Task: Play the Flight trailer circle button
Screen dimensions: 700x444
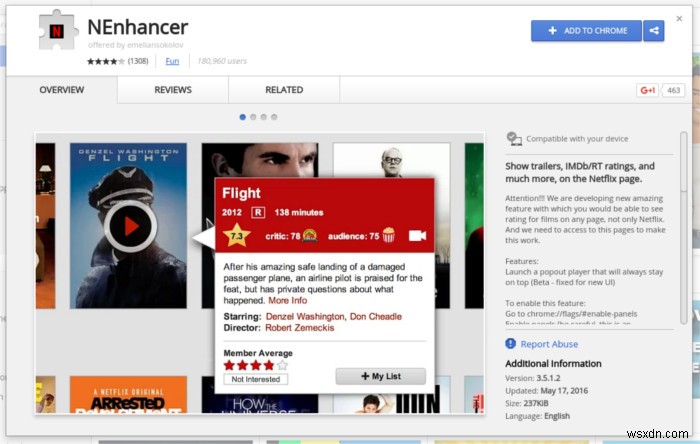Action: coord(130,226)
